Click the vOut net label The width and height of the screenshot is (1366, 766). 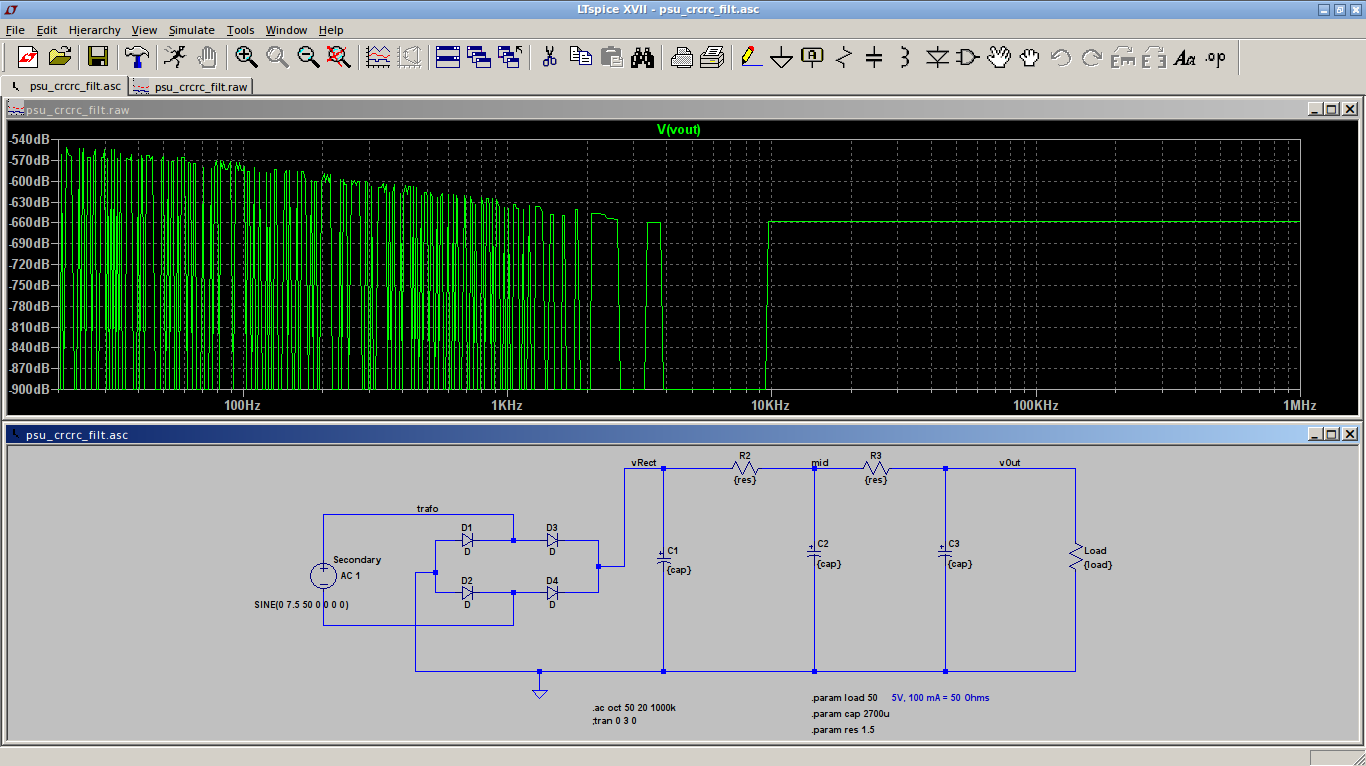click(1010, 463)
